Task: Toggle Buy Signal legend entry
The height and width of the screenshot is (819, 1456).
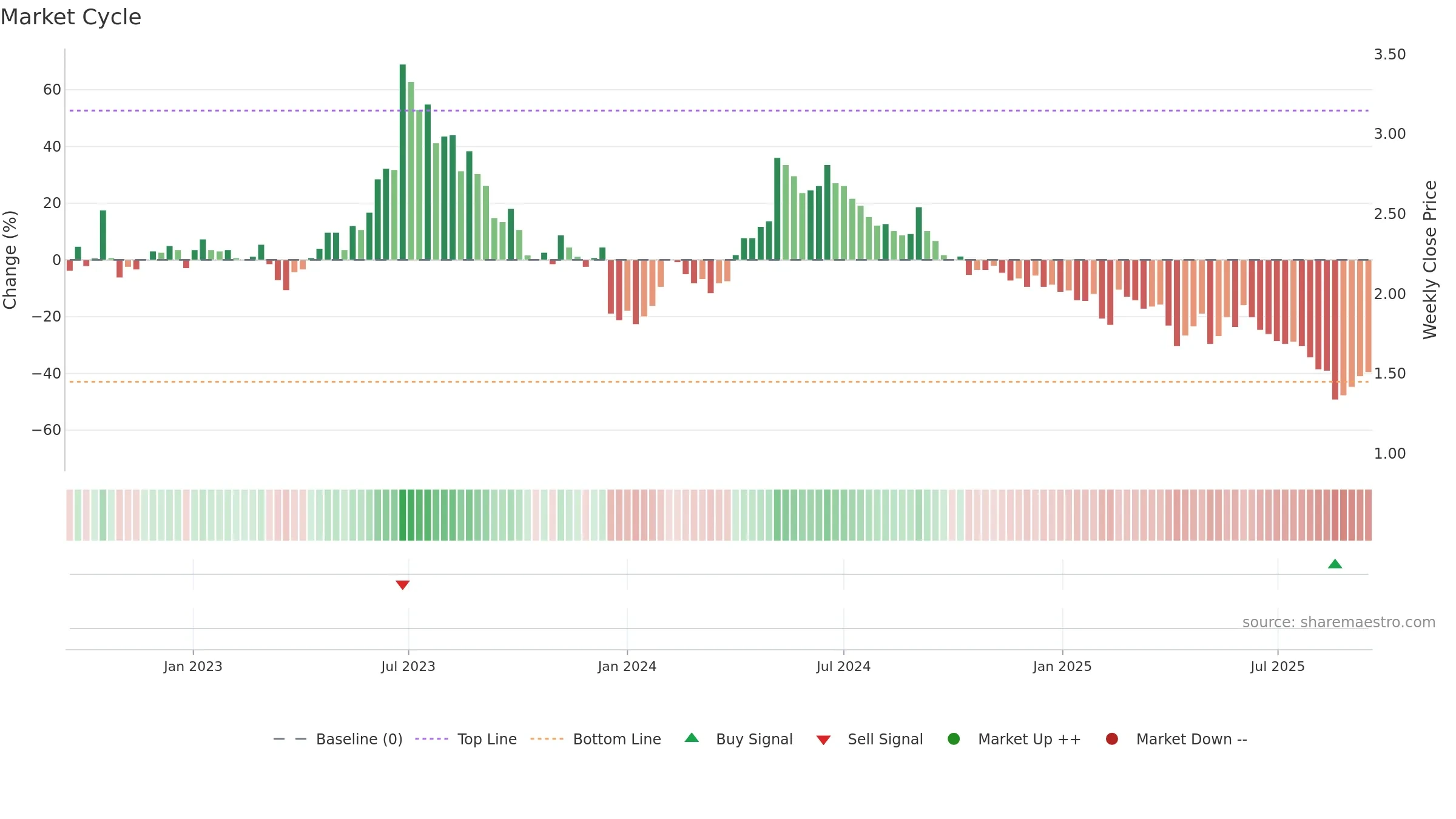Action: coord(739,739)
